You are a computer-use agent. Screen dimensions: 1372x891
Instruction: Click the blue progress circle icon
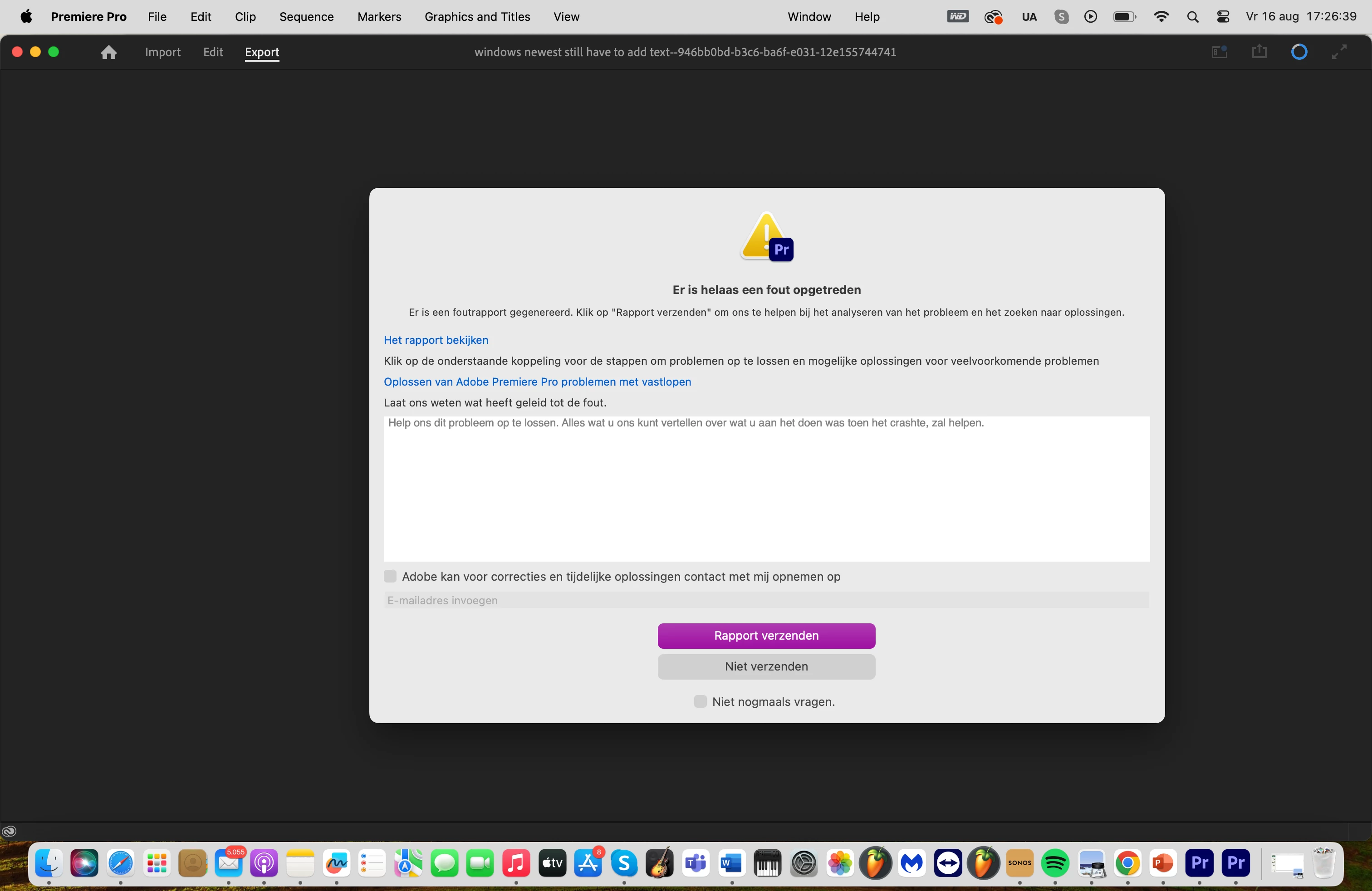(1299, 53)
